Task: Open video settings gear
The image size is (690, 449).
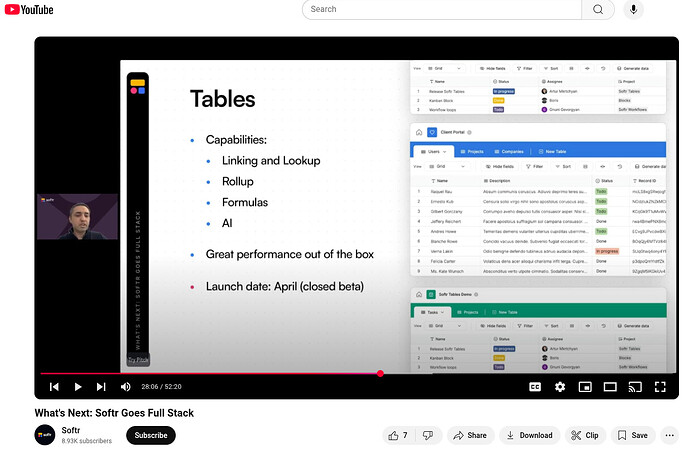Action: point(560,387)
